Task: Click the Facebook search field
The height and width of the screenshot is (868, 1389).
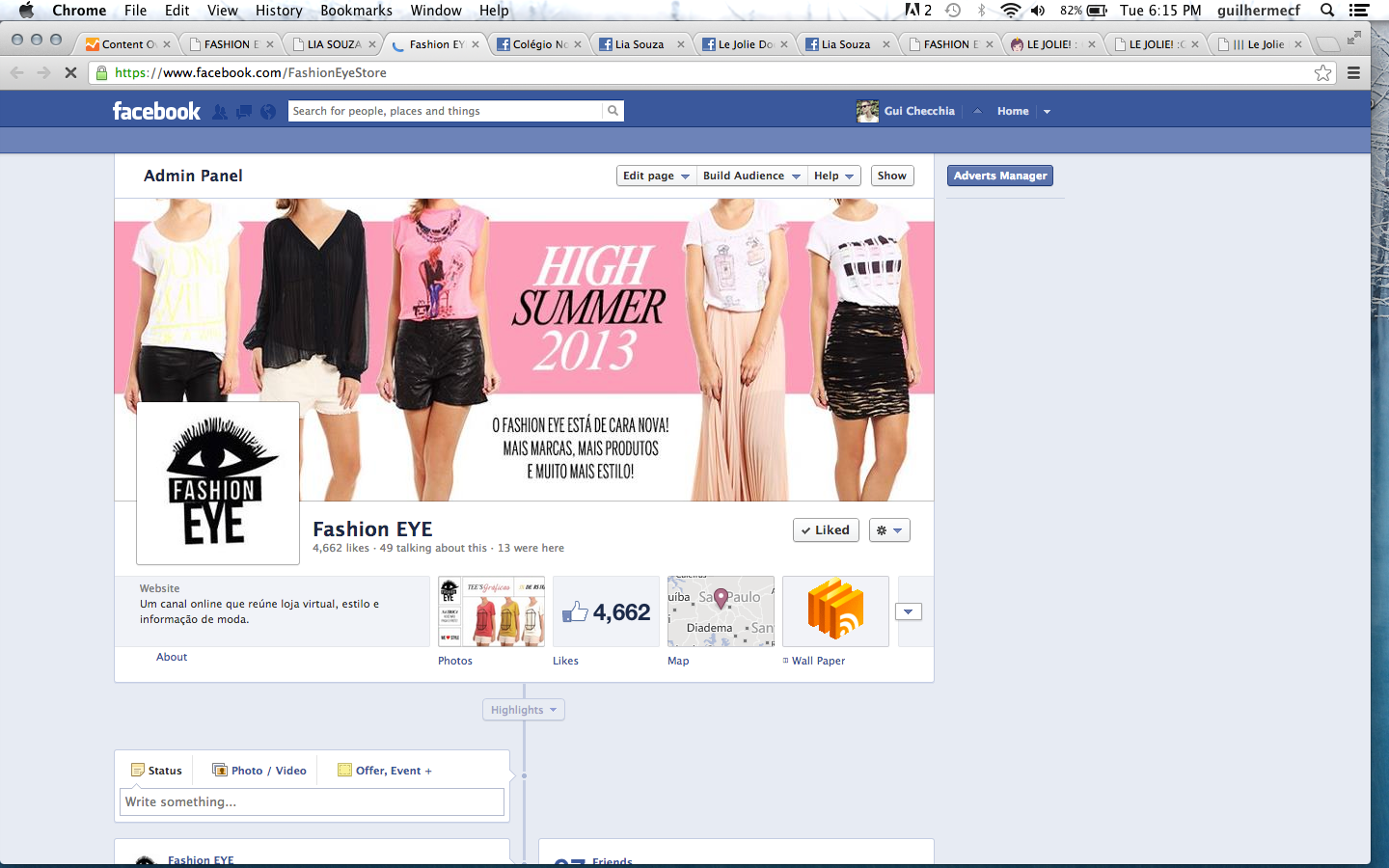Action: coord(445,111)
